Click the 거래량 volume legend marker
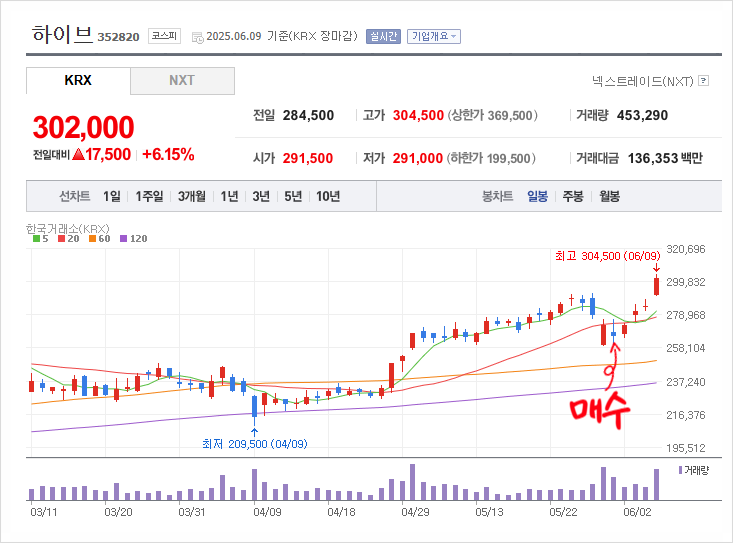Viewport: 733px width, 543px height. [x=681, y=470]
